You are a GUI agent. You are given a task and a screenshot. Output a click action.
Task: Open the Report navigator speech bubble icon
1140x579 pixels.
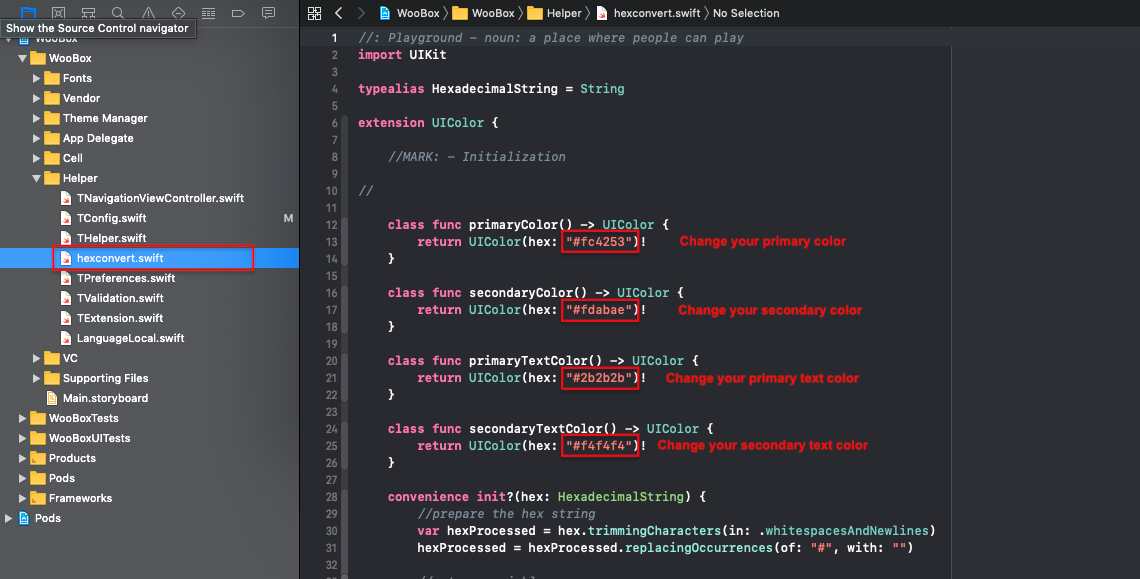[x=268, y=12]
